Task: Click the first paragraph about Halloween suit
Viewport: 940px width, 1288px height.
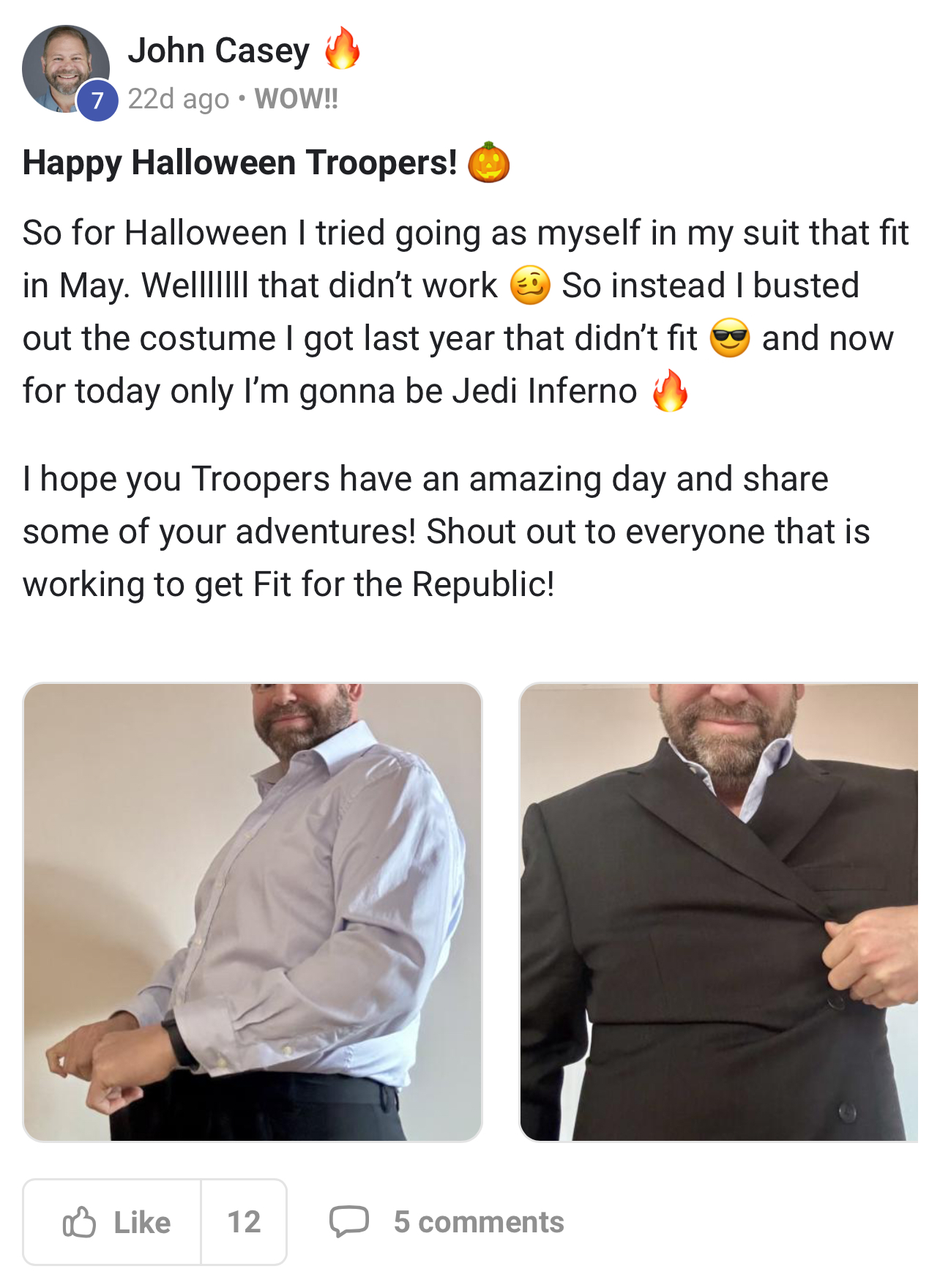Action: 466,312
